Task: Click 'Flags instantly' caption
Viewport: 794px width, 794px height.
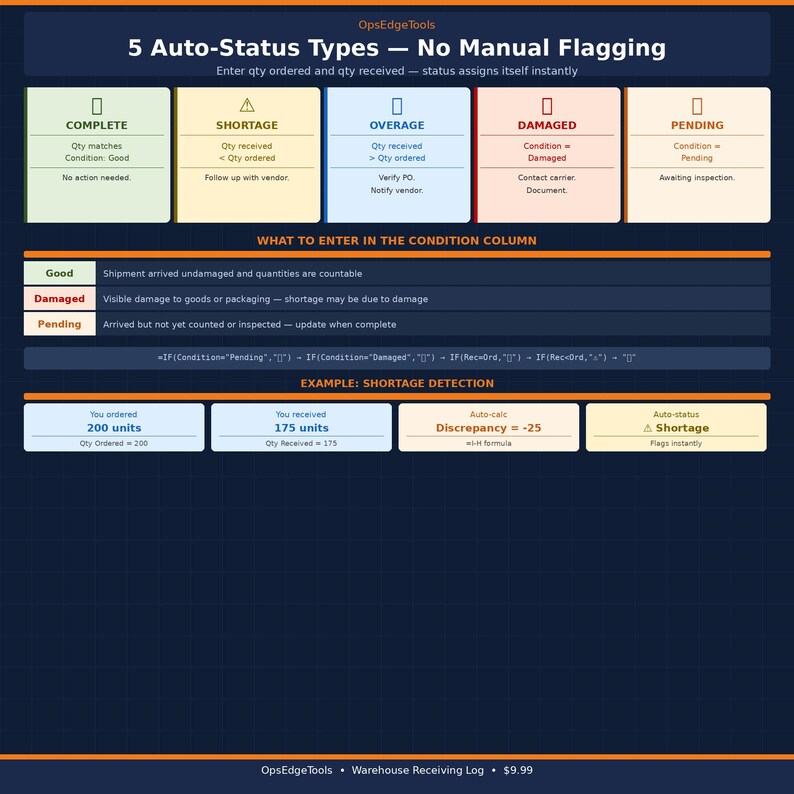Action: [x=676, y=443]
